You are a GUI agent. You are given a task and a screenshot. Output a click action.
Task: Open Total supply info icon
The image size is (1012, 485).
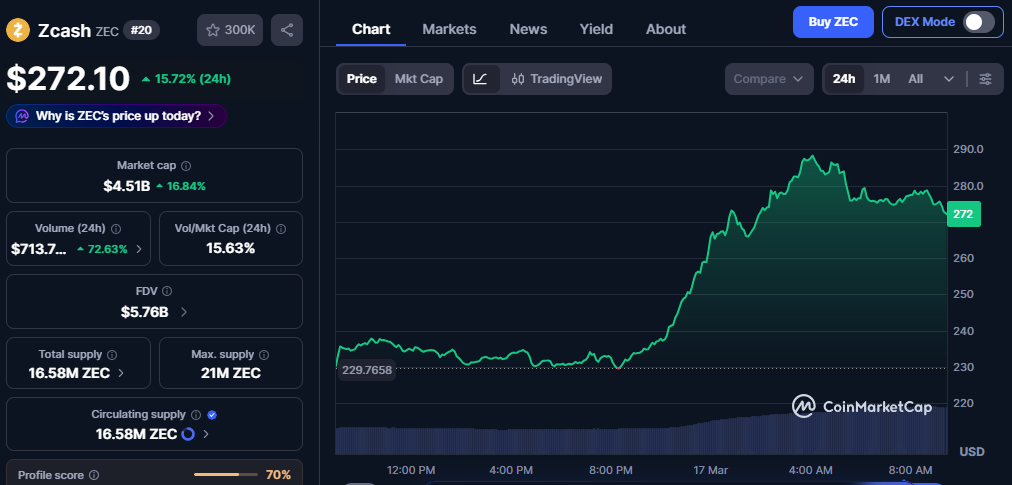pos(112,355)
